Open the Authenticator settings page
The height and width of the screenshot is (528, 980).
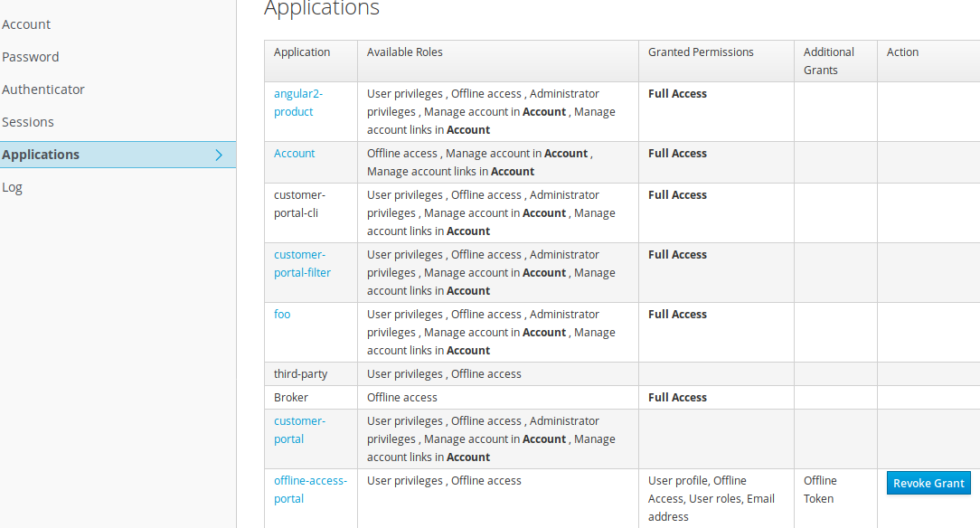(x=42, y=89)
